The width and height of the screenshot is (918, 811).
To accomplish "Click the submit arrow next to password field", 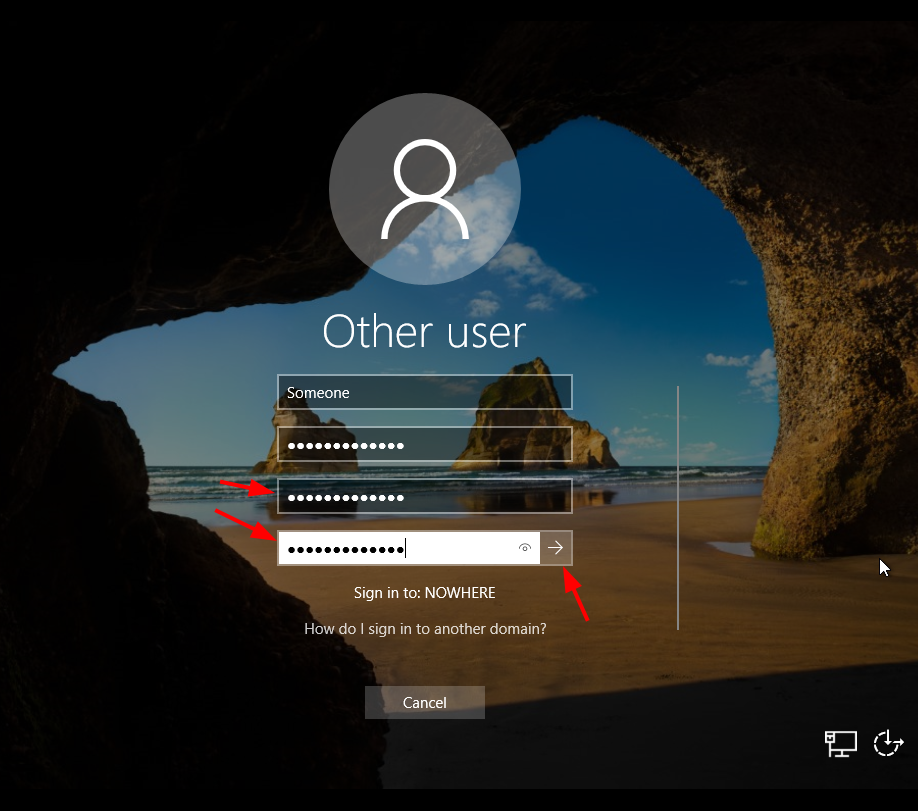I will click(x=556, y=547).
